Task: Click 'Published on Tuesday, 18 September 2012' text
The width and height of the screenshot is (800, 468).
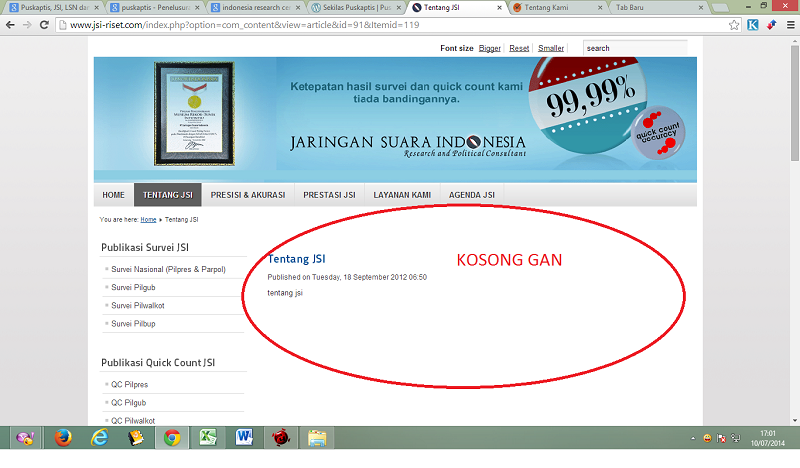Action: 347,277
